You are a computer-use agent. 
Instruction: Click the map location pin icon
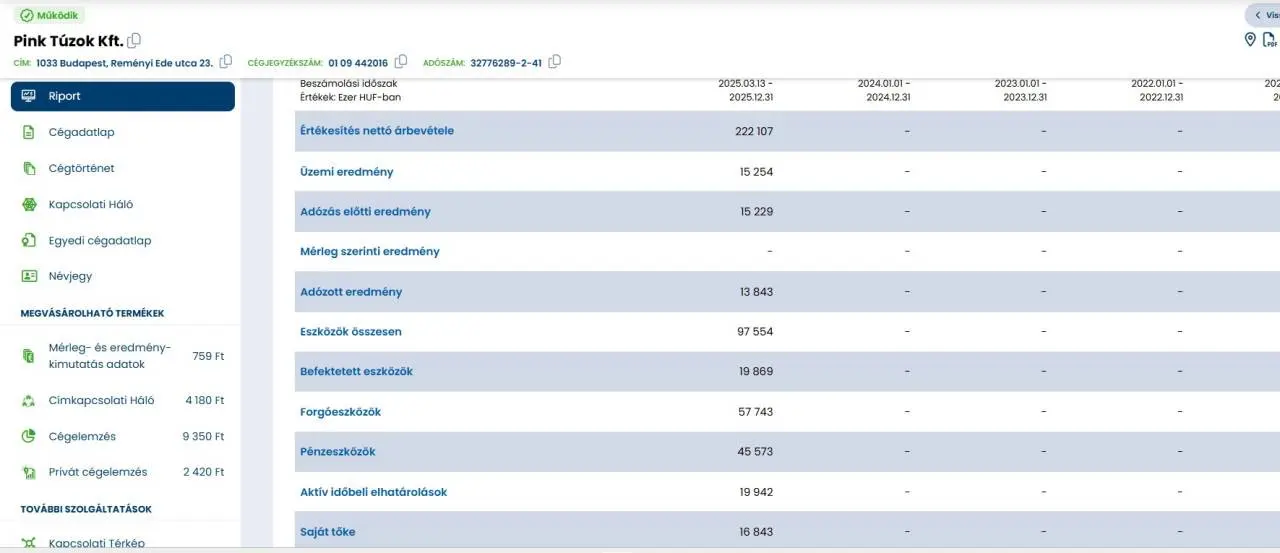[1250, 39]
